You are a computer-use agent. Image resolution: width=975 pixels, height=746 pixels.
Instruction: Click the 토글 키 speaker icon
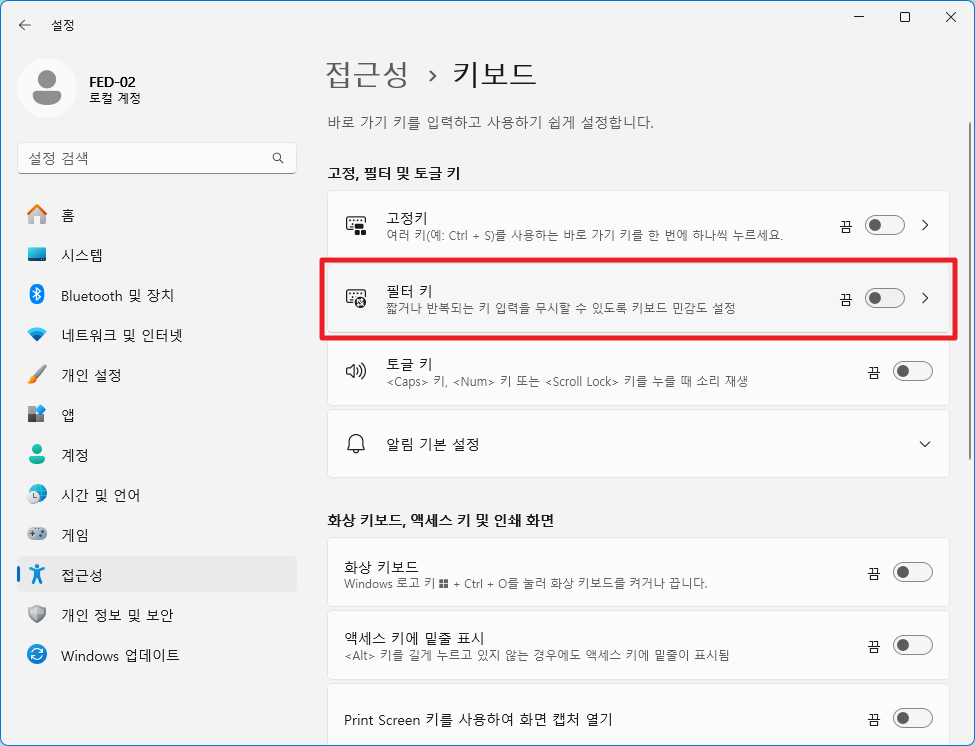(356, 371)
